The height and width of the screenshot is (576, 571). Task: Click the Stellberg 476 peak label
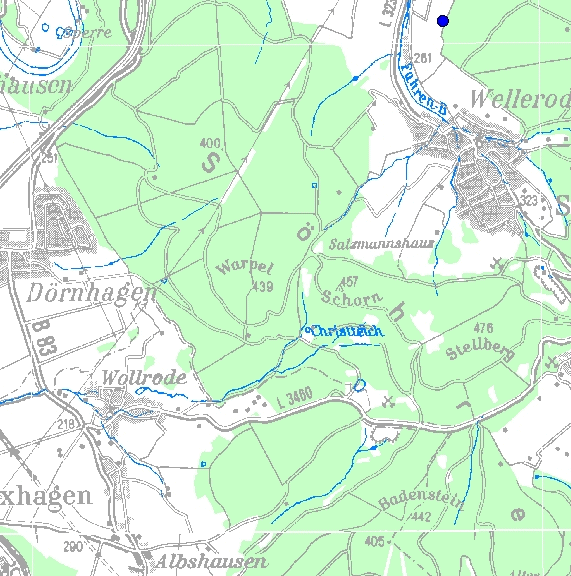[x=481, y=343]
